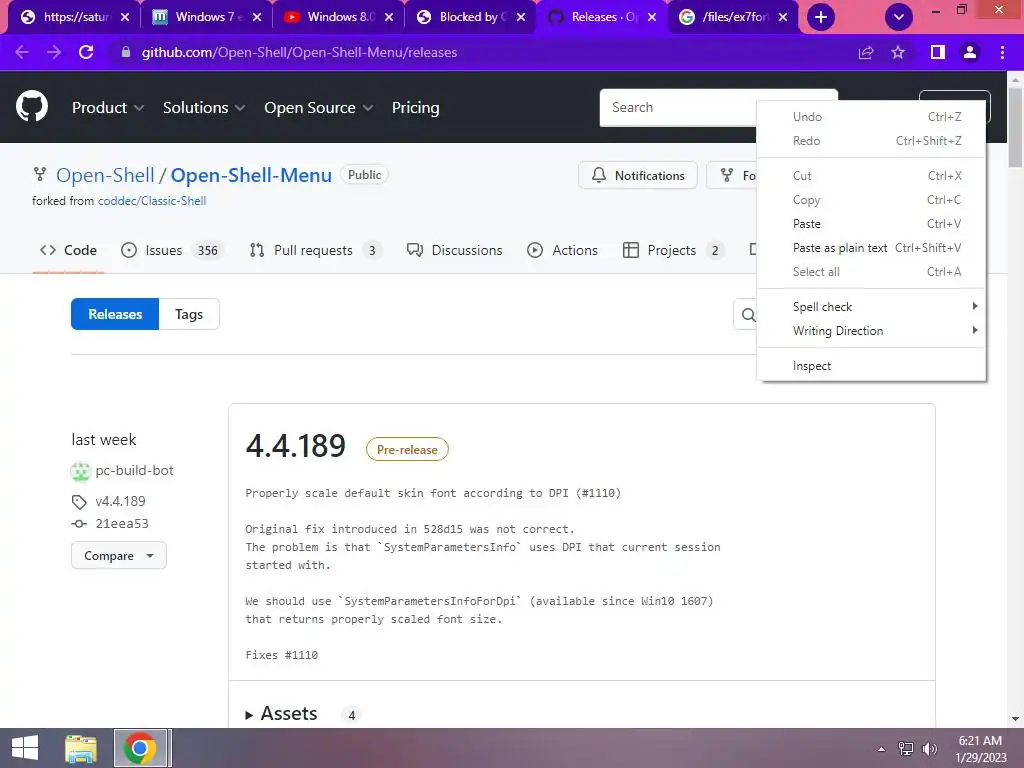
Task: Close the Windows 8.0 YouTube tab
Action: [389, 17]
